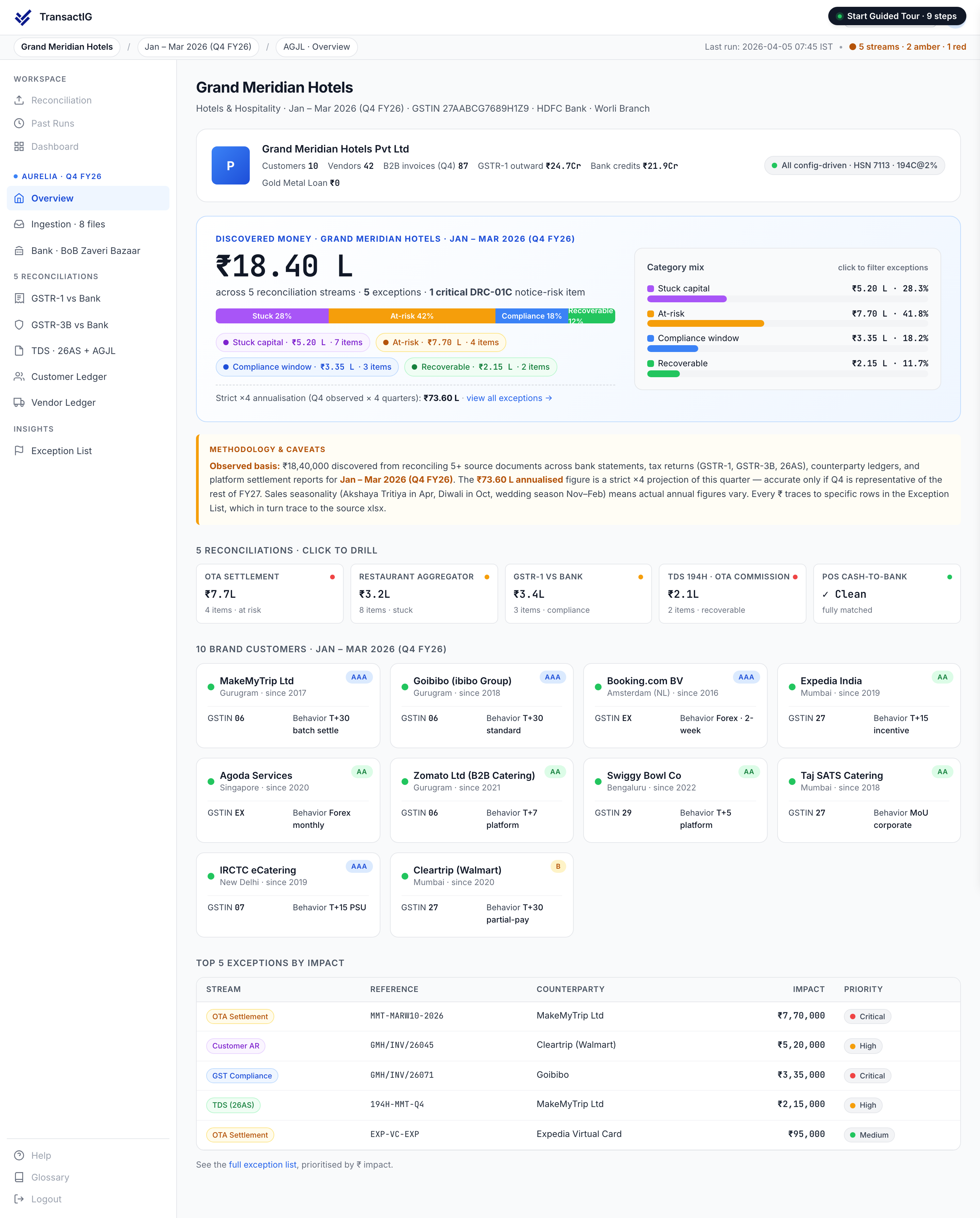The height and width of the screenshot is (1218, 980).
Task: Click the Past Runs clock icon
Action: coord(19,123)
